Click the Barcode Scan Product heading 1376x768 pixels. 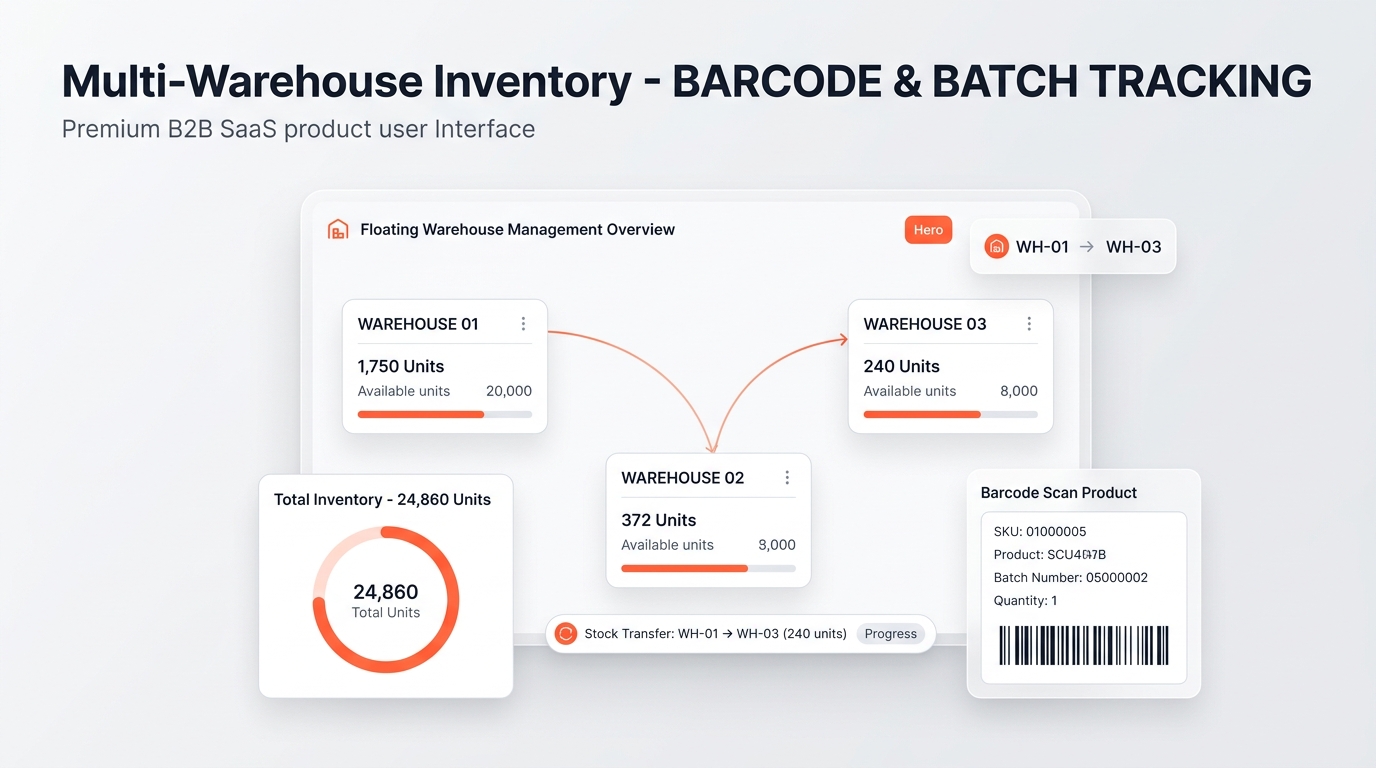coord(1059,492)
